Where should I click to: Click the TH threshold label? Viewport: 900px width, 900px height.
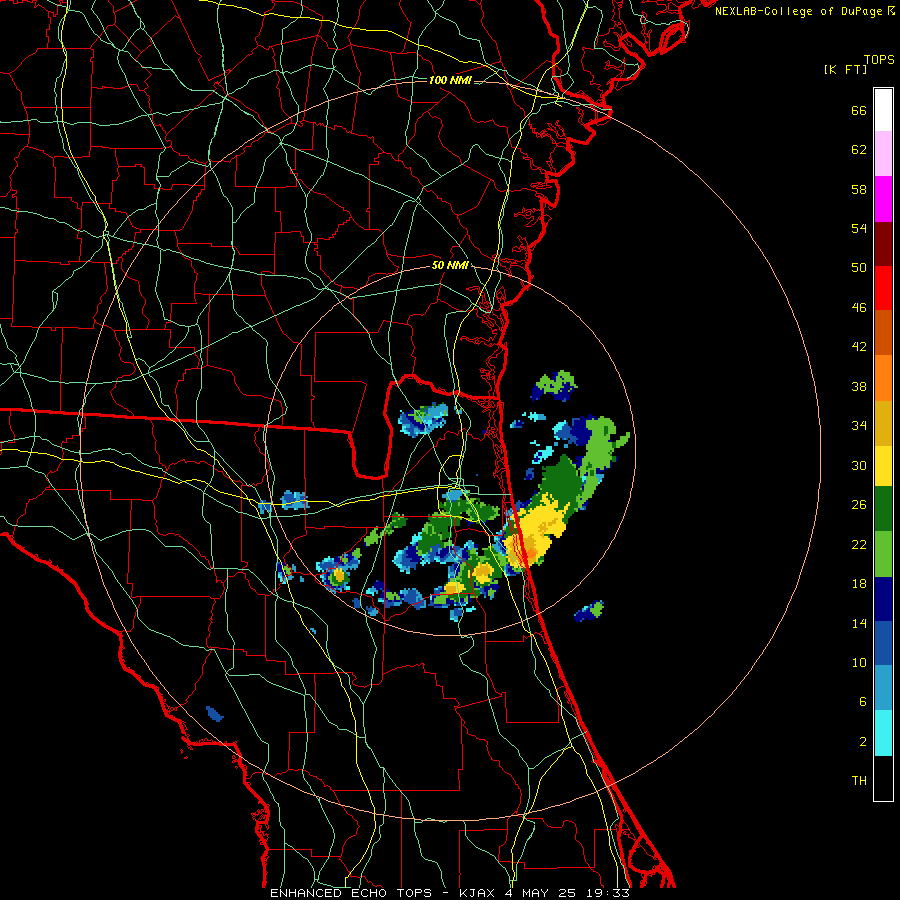pos(859,781)
